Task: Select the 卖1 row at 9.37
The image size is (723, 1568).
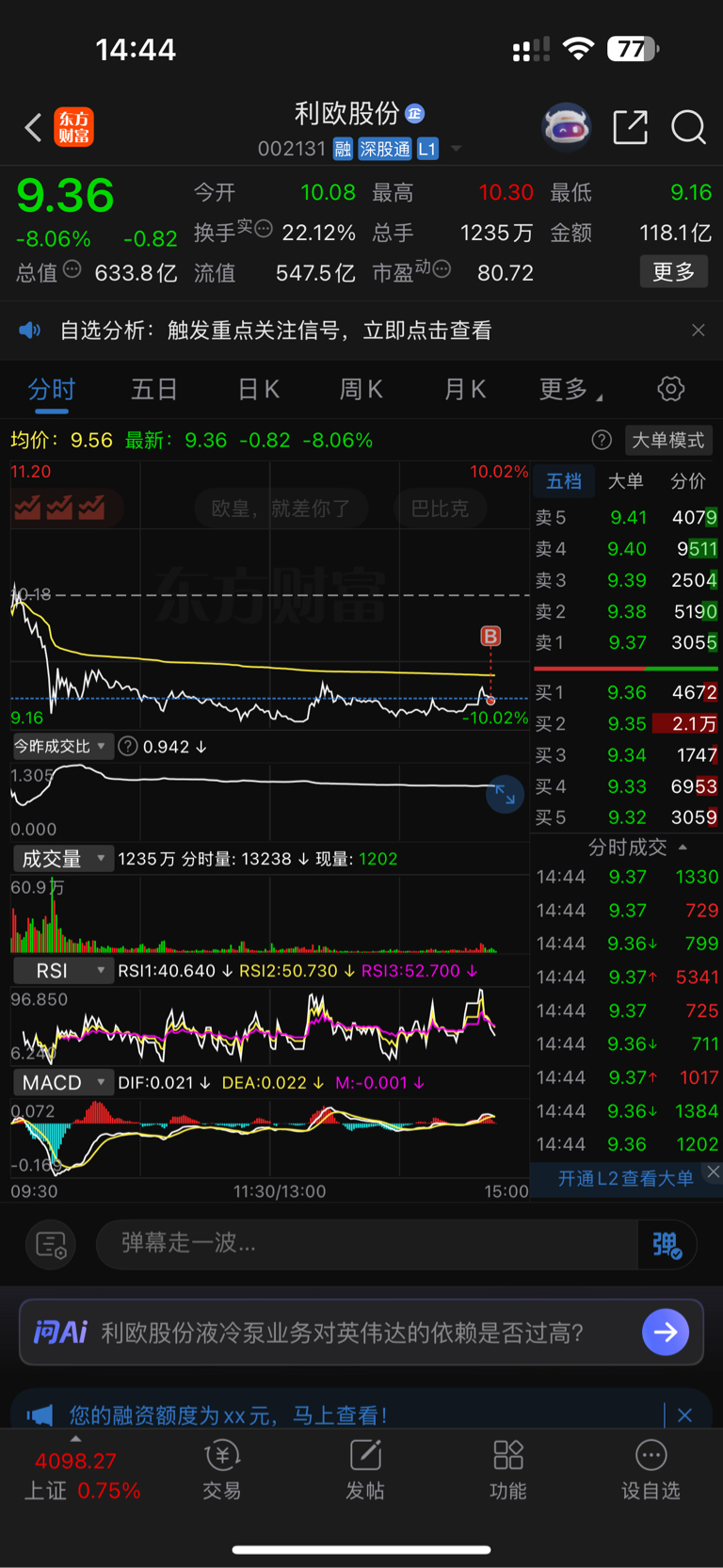Action: (626, 642)
